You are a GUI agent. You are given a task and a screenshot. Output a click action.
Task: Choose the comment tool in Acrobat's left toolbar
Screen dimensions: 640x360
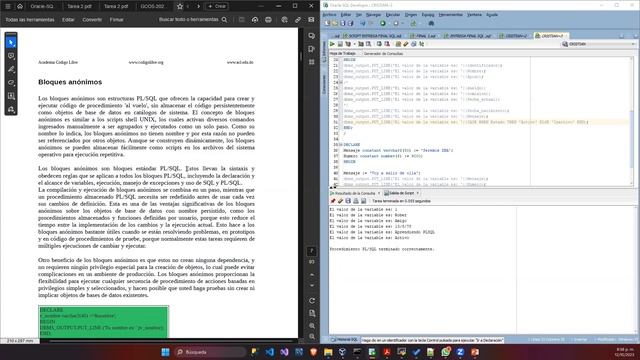pos(11,56)
